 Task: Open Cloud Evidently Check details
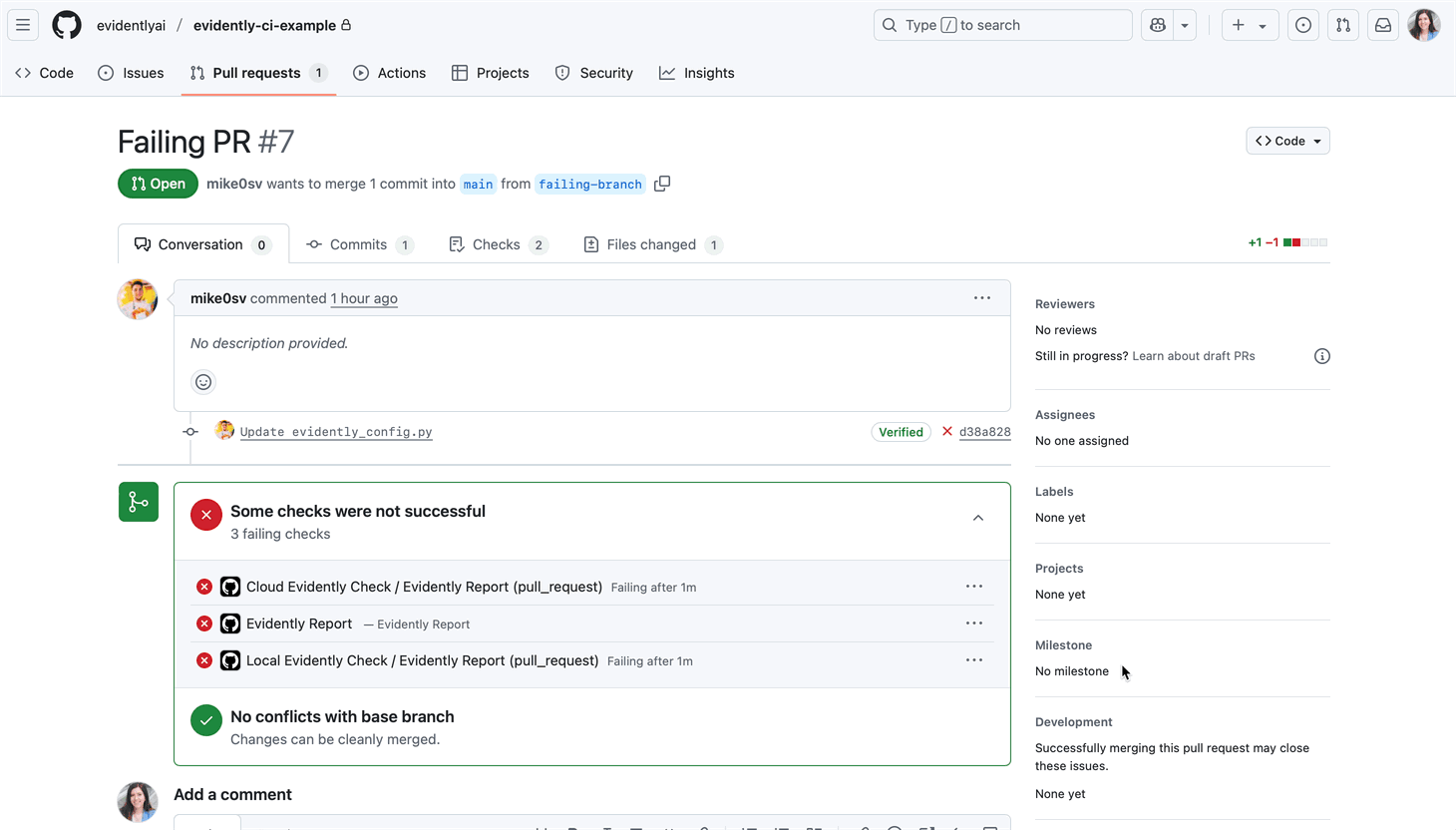tap(424, 587)
